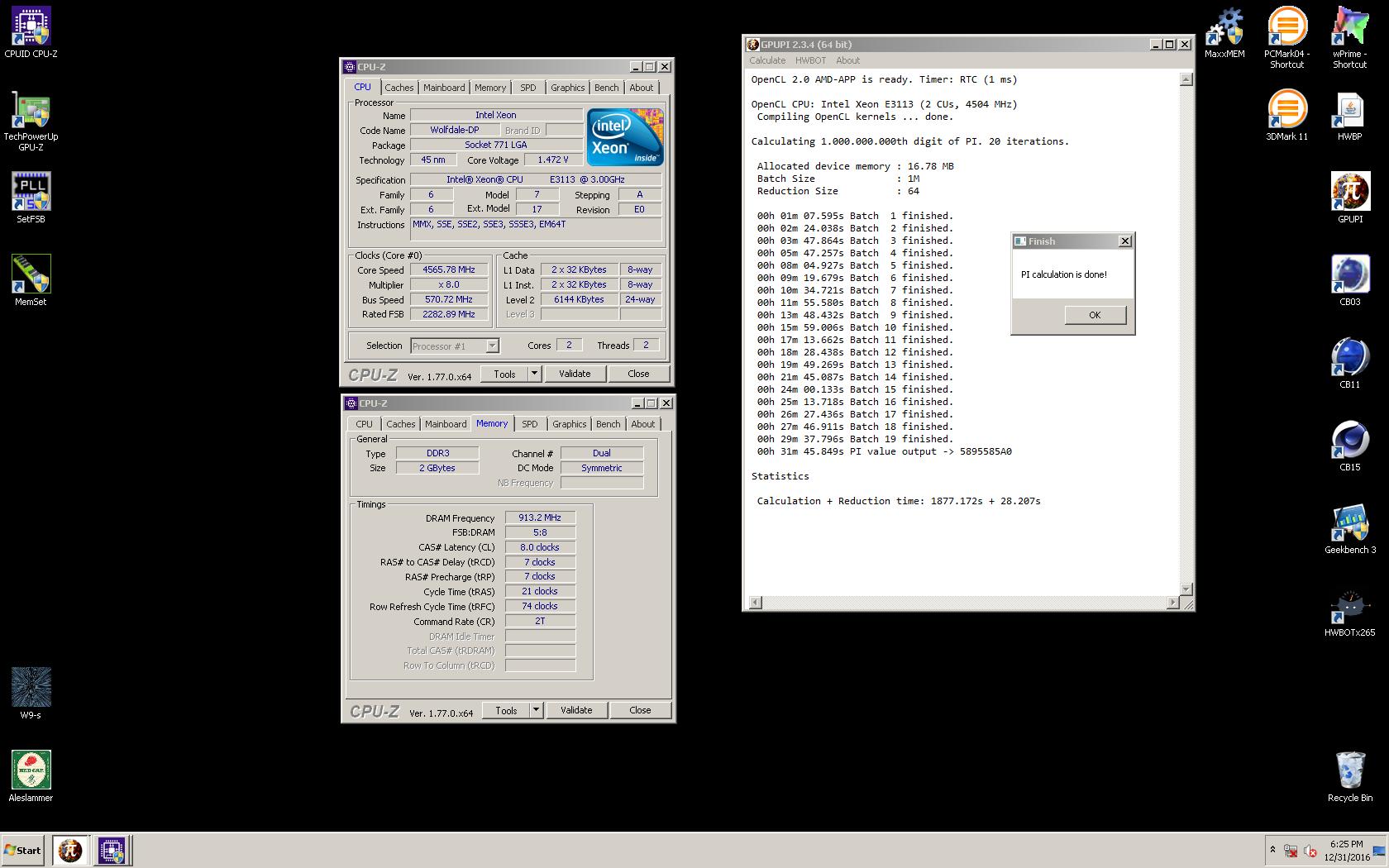Launch the SetFSB desktop shortcut

[31, 198]
